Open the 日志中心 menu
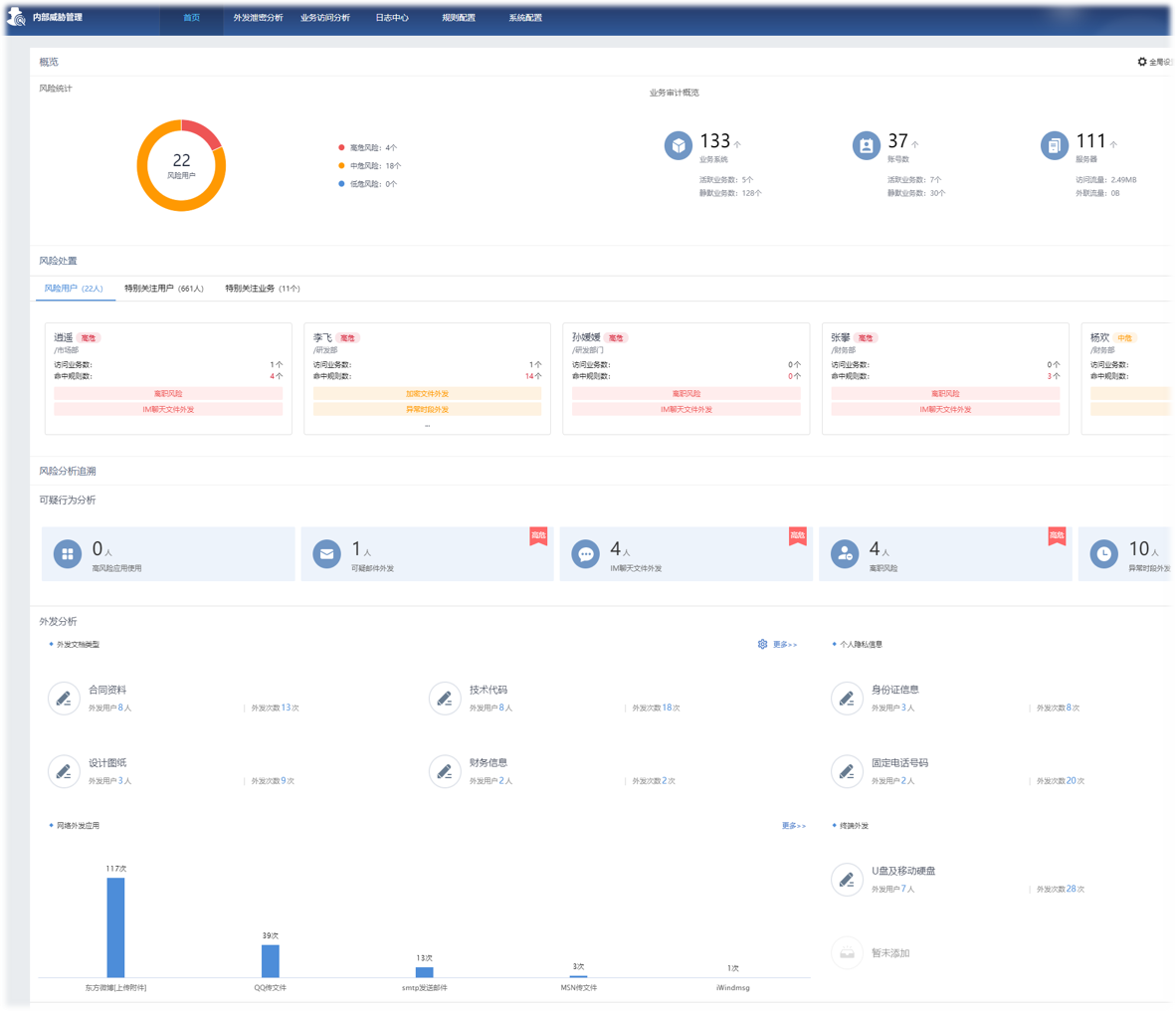1176x1012 pixels. pyautogui.click(x=392, y=17)
